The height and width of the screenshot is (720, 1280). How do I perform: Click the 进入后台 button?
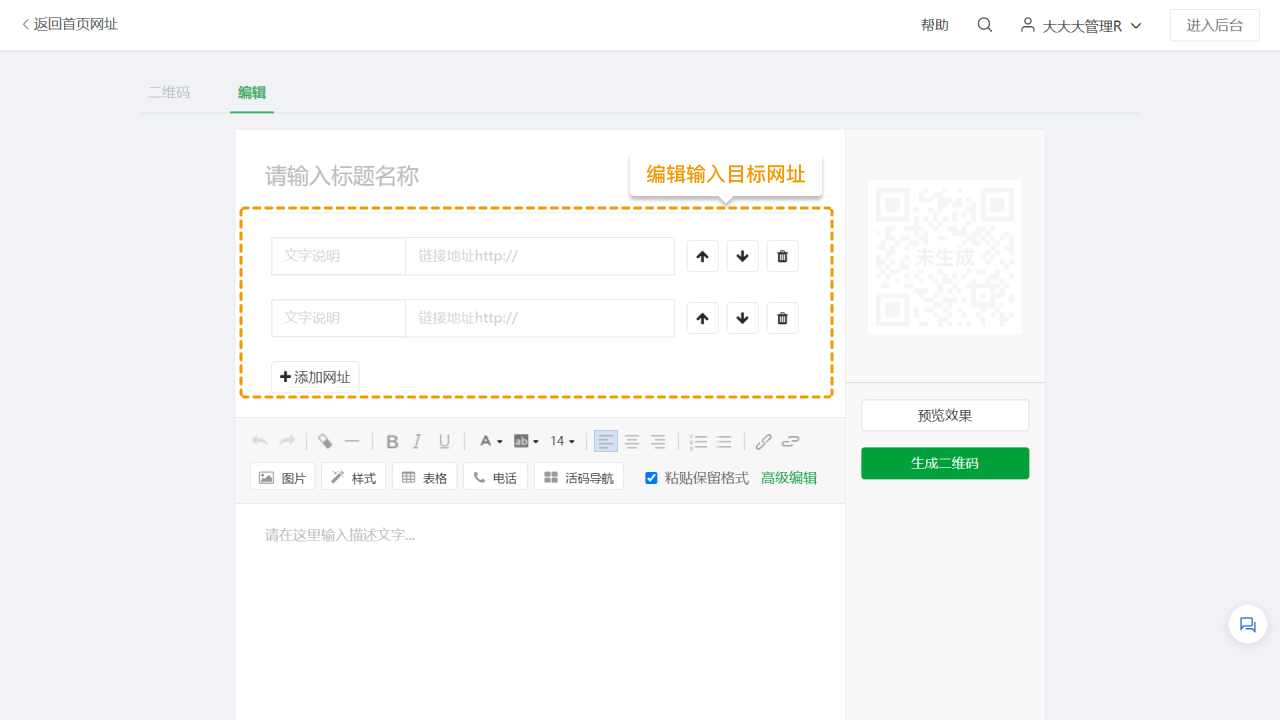pyautogui.click(x=1215, y=25)
